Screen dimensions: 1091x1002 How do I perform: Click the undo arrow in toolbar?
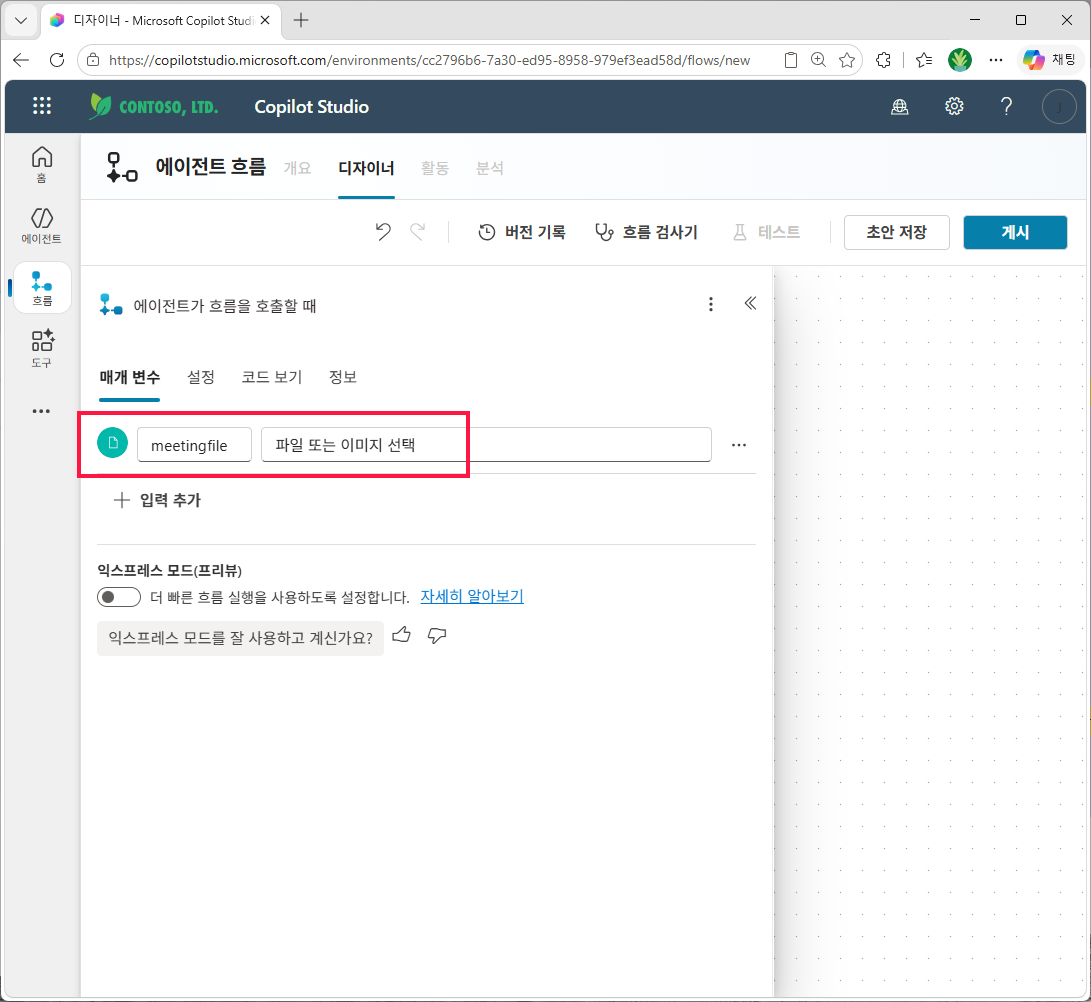pyautogui.click(x=383, y=232)
